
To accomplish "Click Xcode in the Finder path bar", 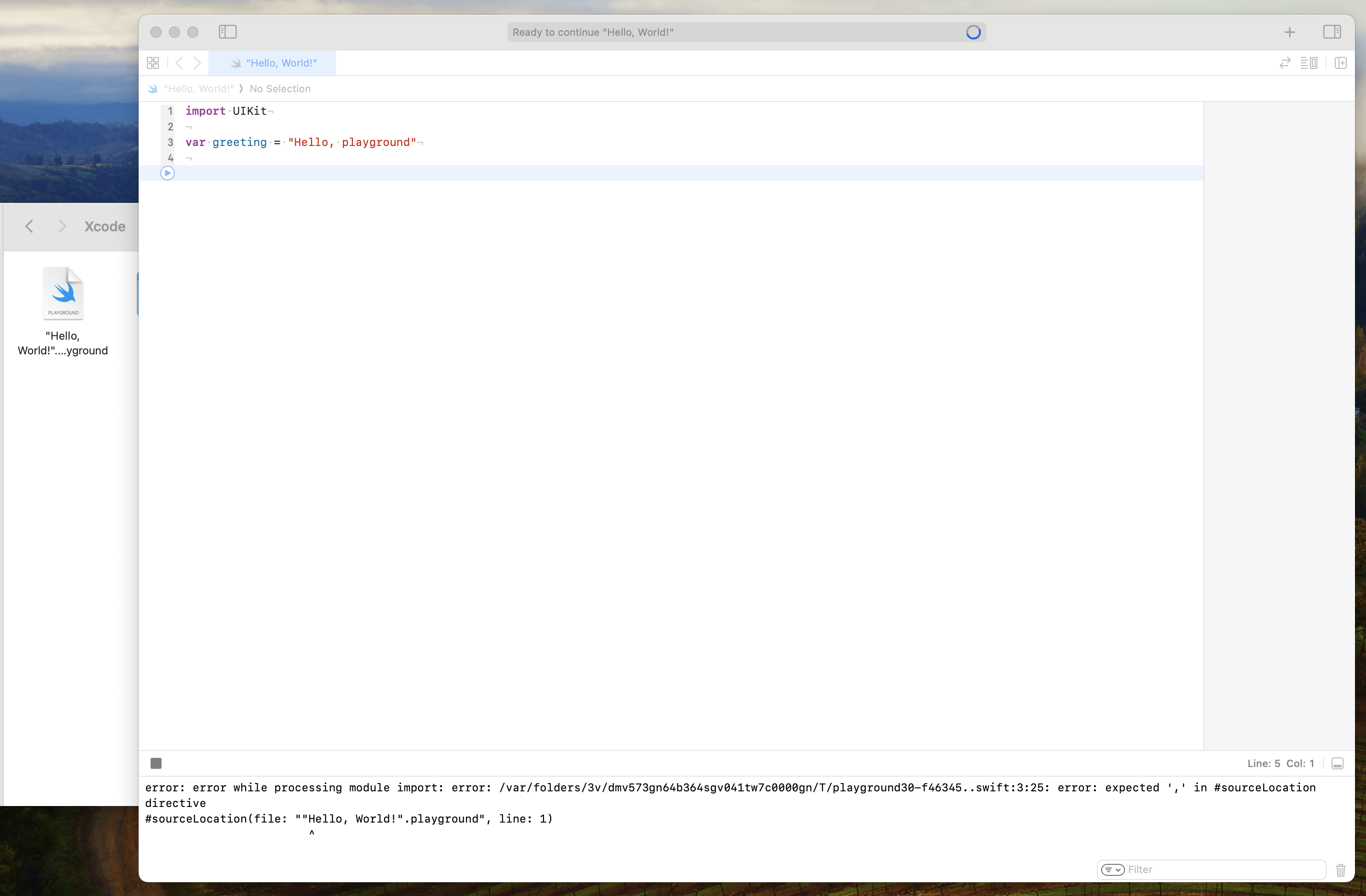I will point(105,226).
